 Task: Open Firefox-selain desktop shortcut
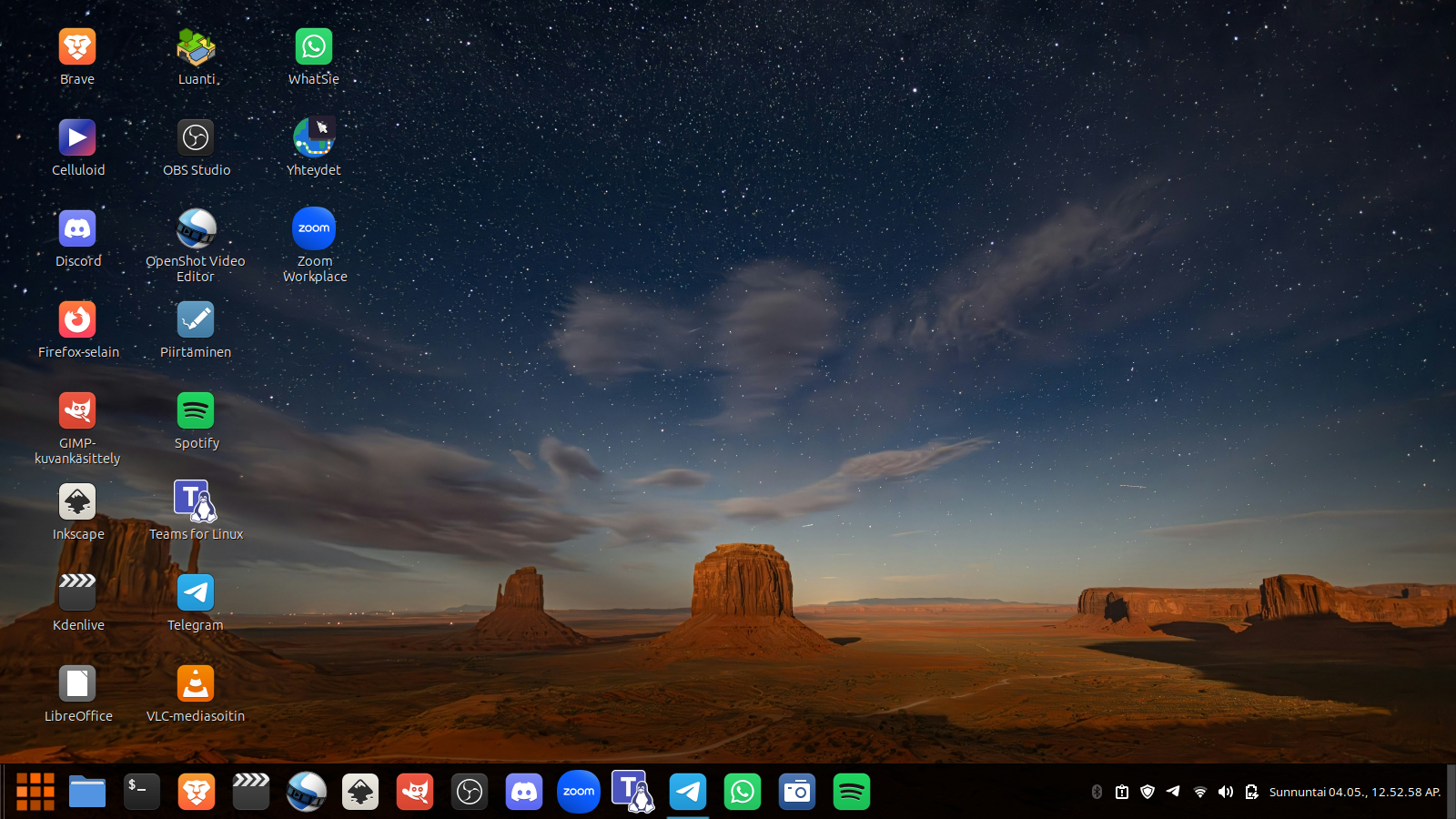(77, 320)
